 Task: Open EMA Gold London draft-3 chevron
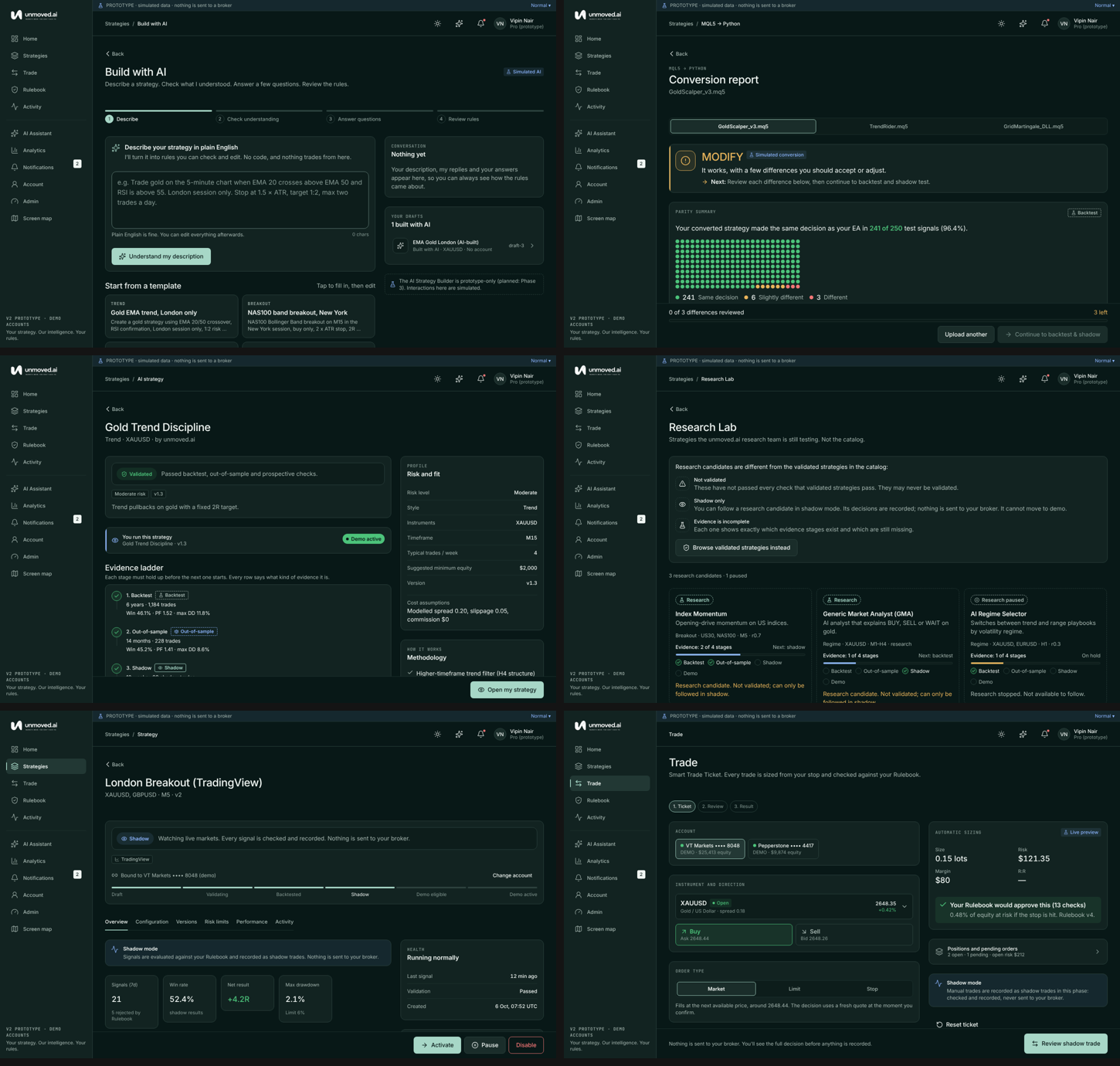coord(532,246)
